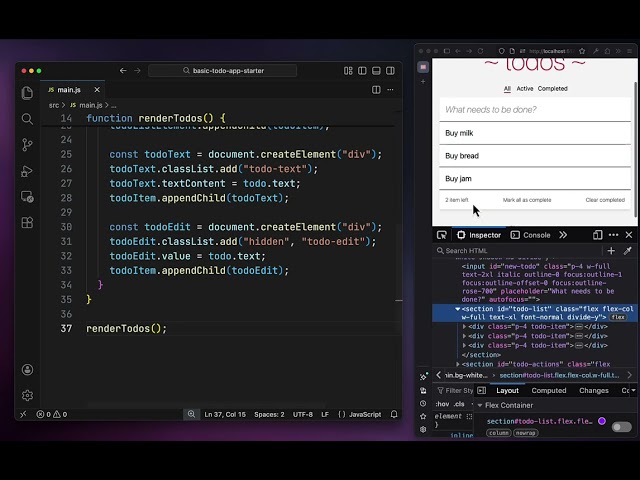640x480 pixels.
Task: Pick a color with the eyedropper
Action: coord(628,251)
